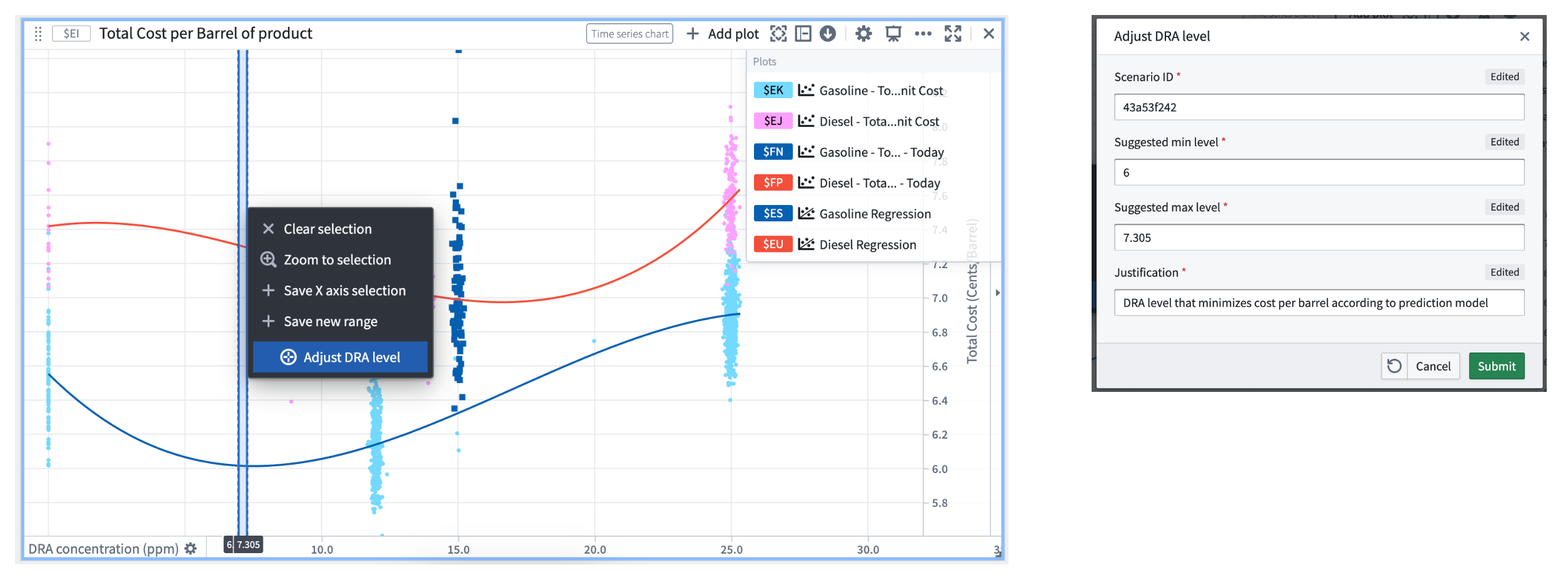1568x575 pixels.
Task: Click the $FP red color swatch
Action: point(773,182)
